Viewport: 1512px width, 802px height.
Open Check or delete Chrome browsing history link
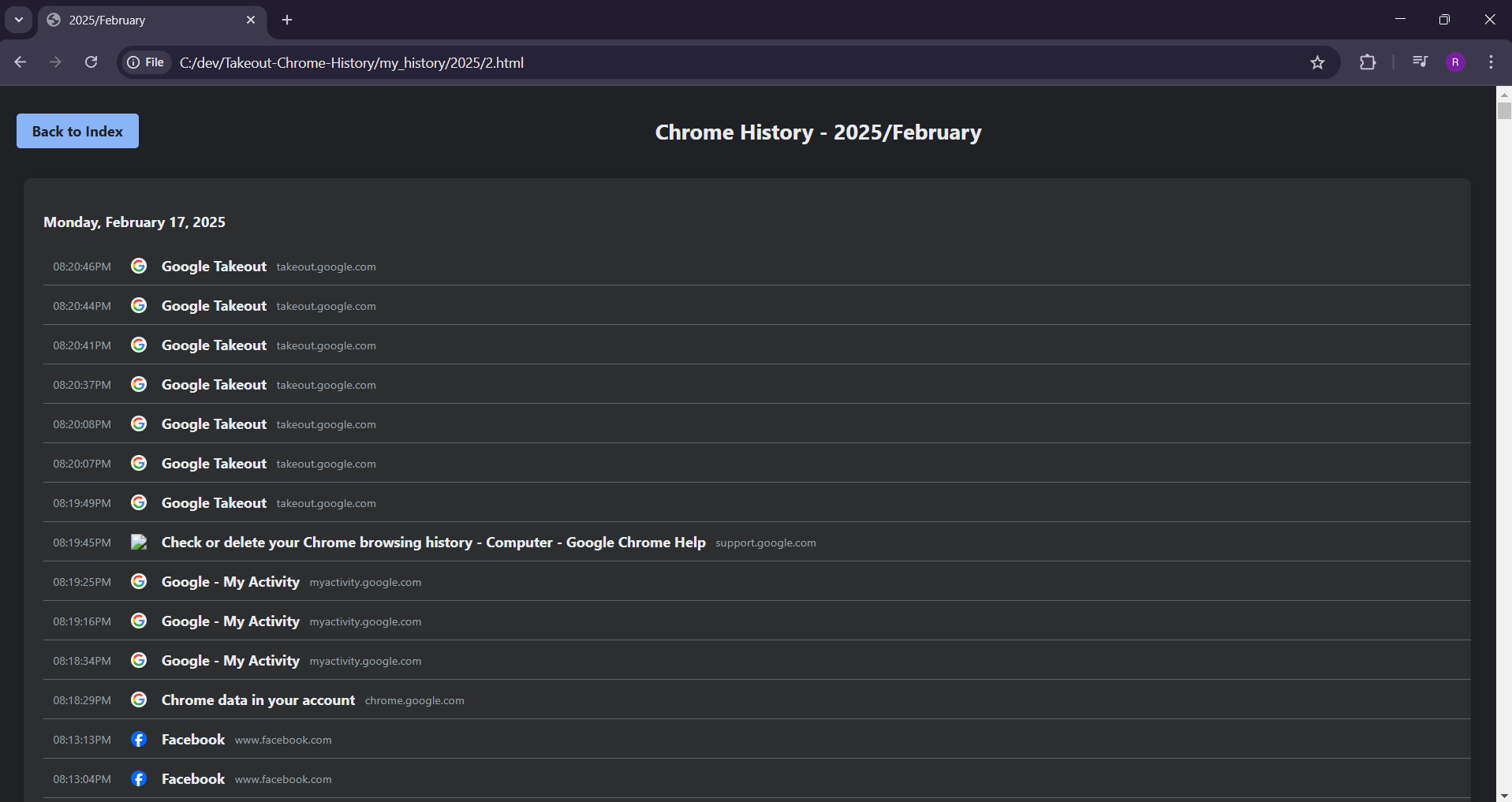click(433, 543)
